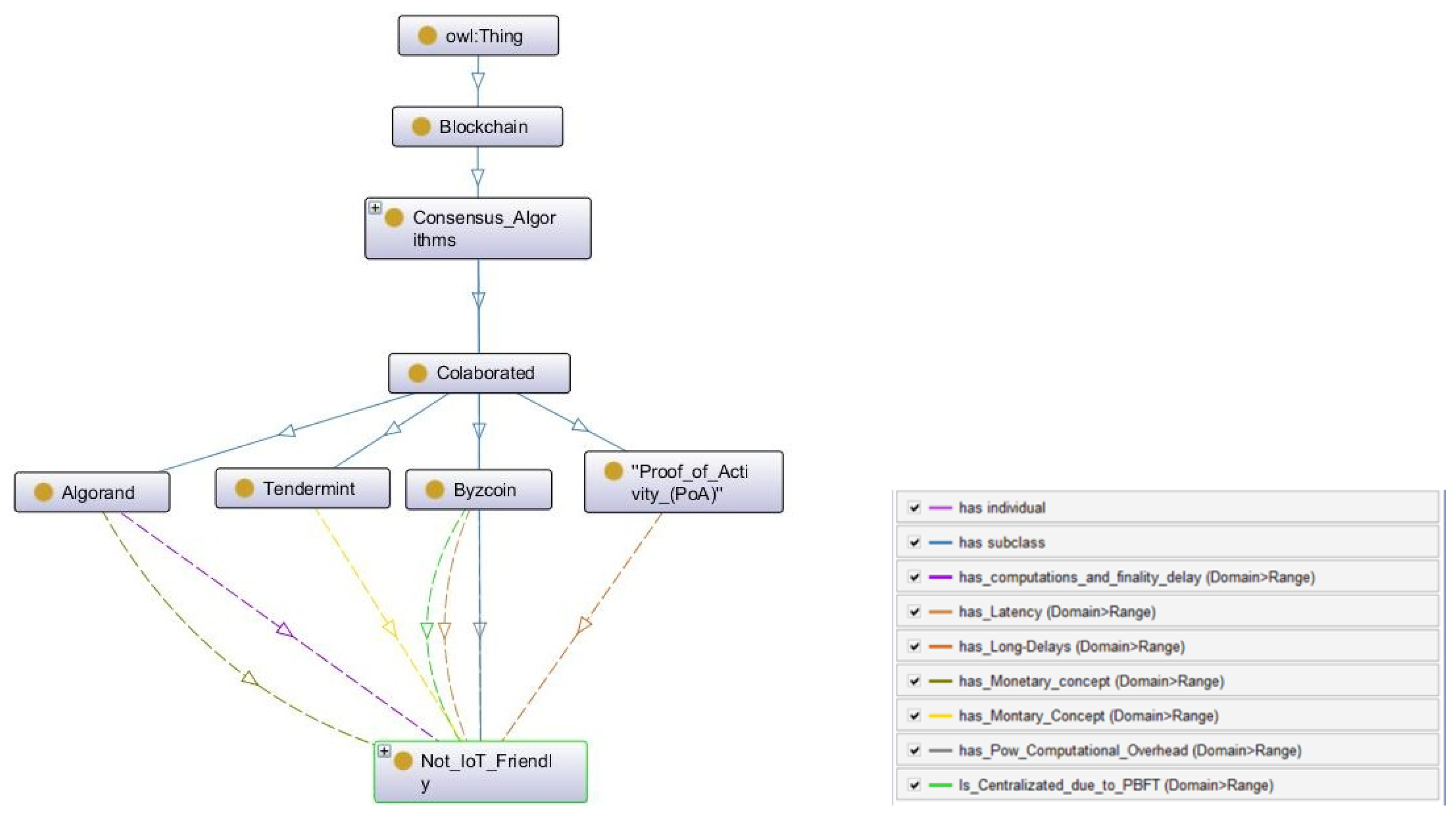This screenshot has width=1456, height=823.
Task: Click the Proof_of_Activity_(PoA) circle icon
Action: point(613,471)
